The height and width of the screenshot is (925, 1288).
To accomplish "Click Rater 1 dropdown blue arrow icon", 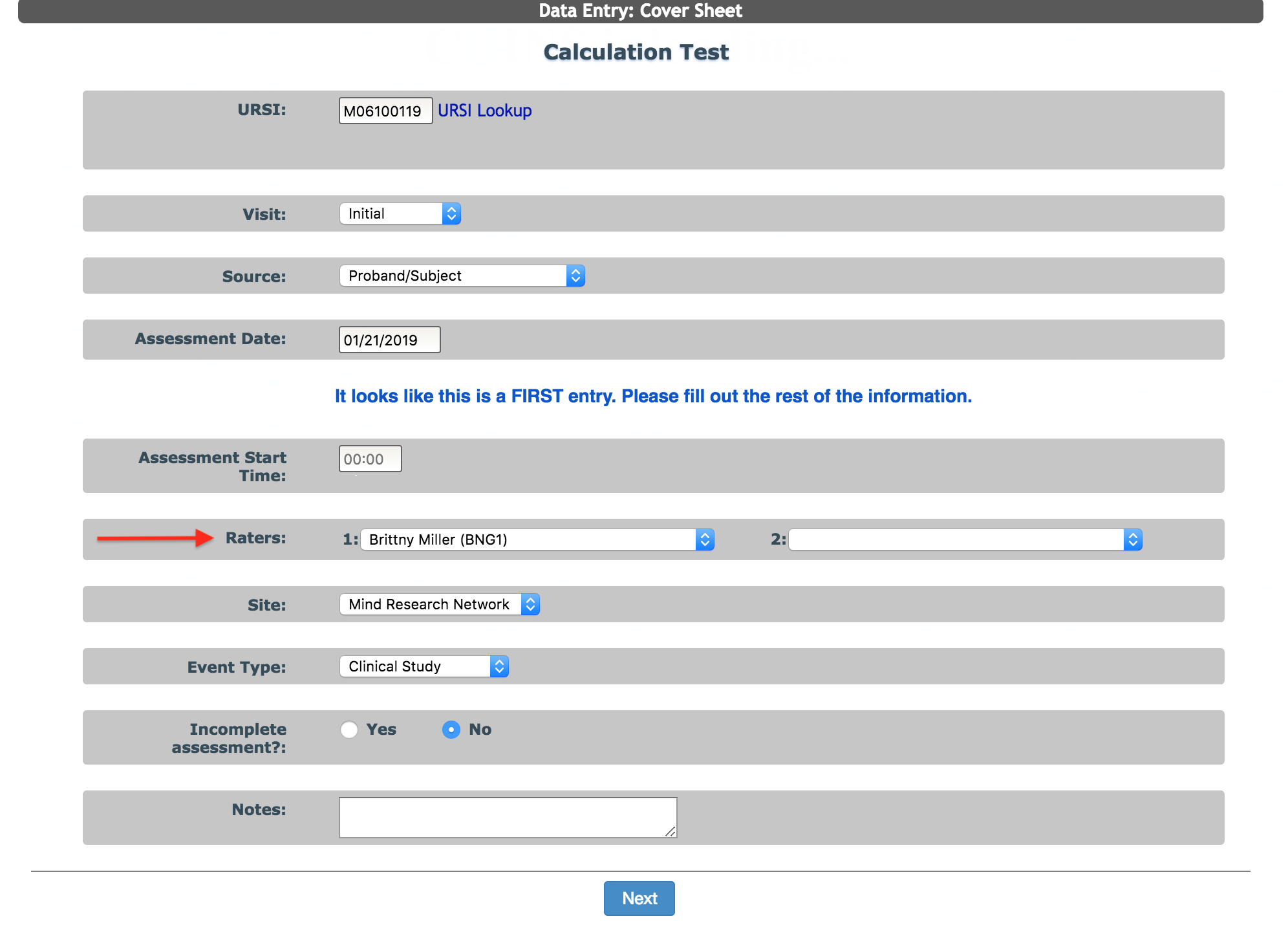I will pos(705,539).
